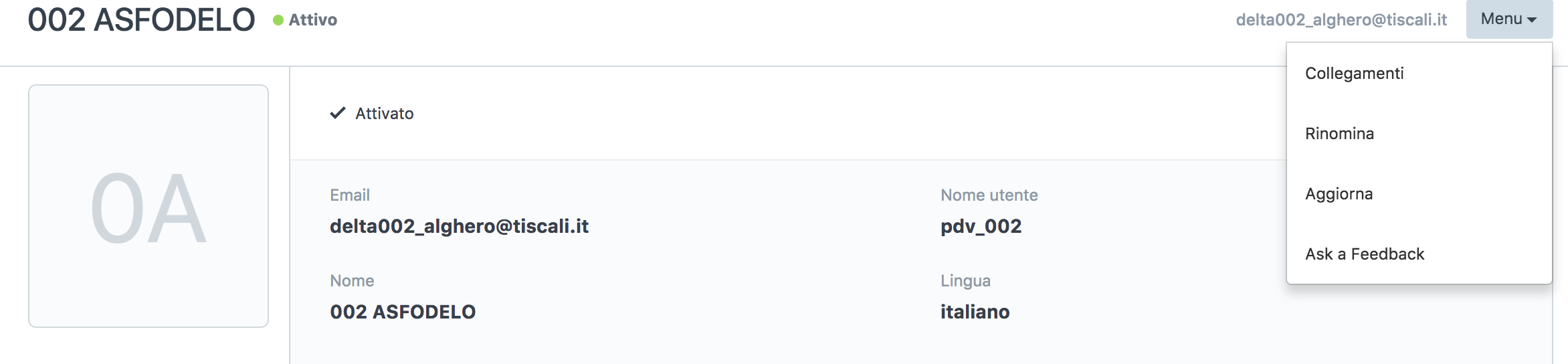Click the header email delta002_alghero@tiscali.it
1568x364 pixels.
pyautogui.click(x=1341, y=20)
